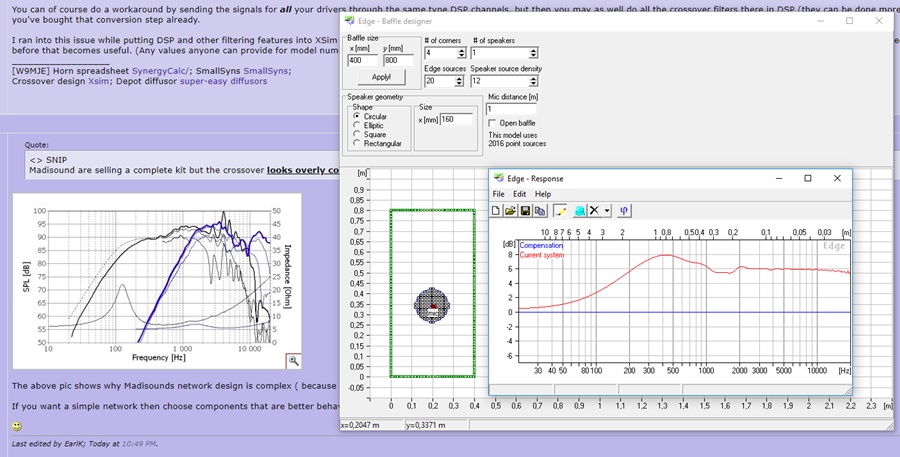This screenshot has width=900, height=457.
Task: Minimize the Edge Response window
Action: (778, 179)
